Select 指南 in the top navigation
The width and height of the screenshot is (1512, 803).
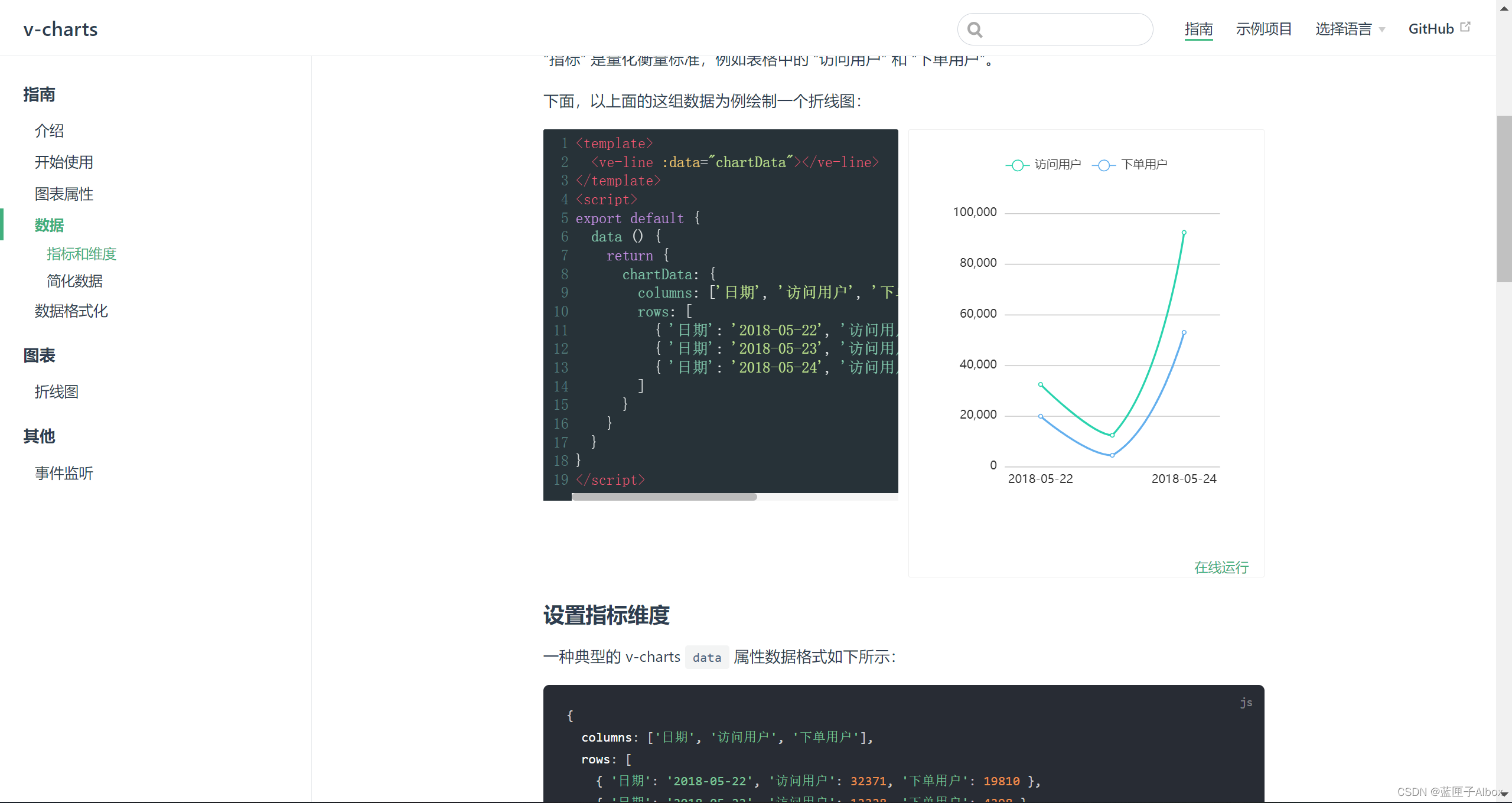[1199, 28]
